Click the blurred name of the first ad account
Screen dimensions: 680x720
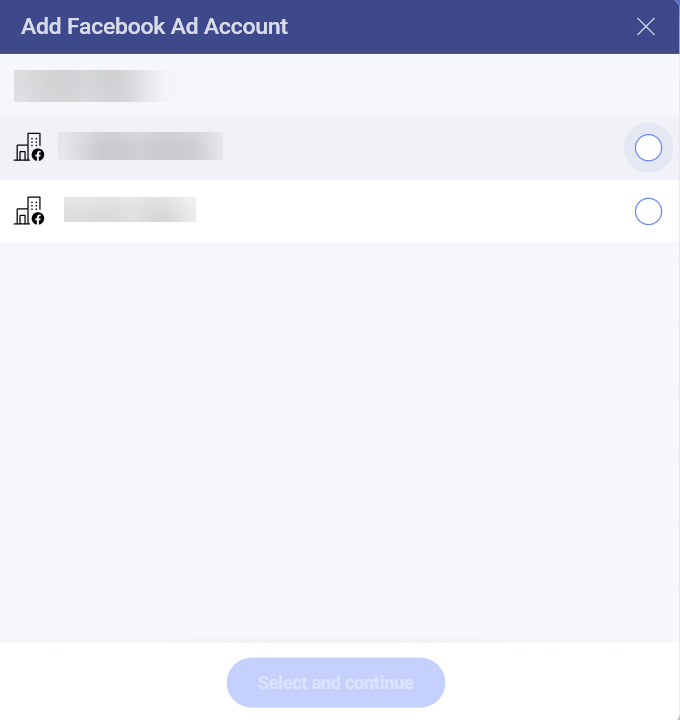140,146
